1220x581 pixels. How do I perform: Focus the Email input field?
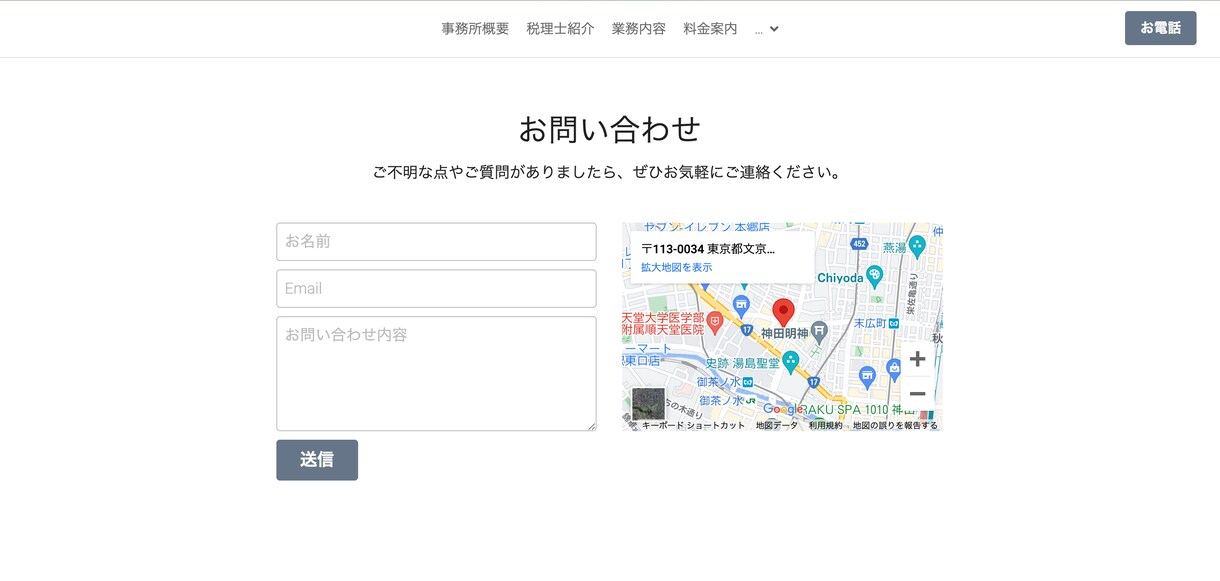point(436,289)
